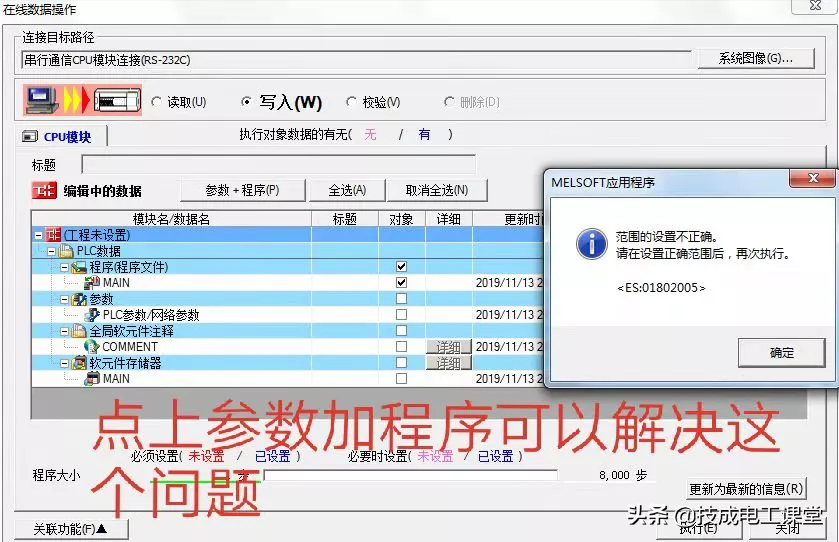Viewport: 839px width, 542px height.
Task: Collapse the 全局软元件注释 tree node
Action: tap(64, 331)
